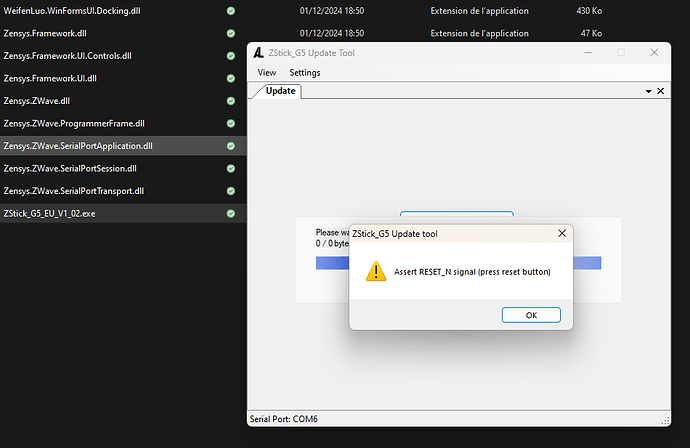Click sync status icon for Zensys.Framework.dll
Screen dimensions: 690x448
(x=231, y=33)
